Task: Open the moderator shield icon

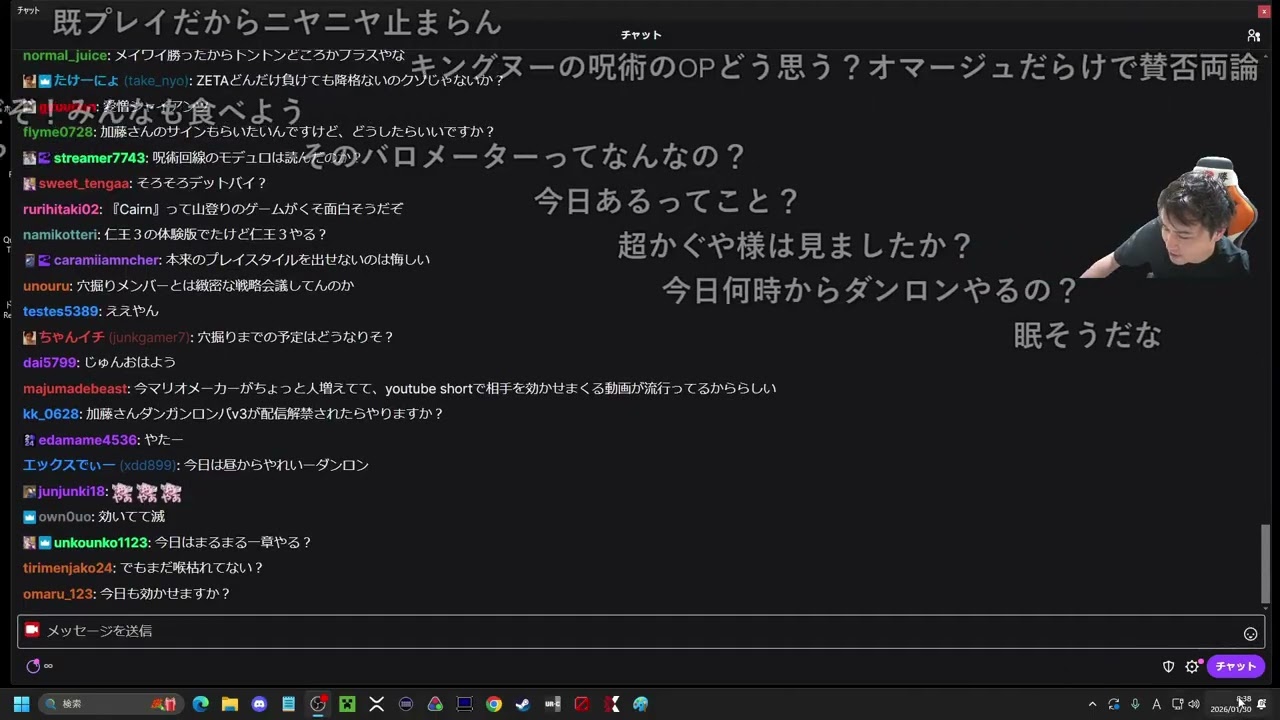Action: pyautogui.click(x=1168, y=666)
